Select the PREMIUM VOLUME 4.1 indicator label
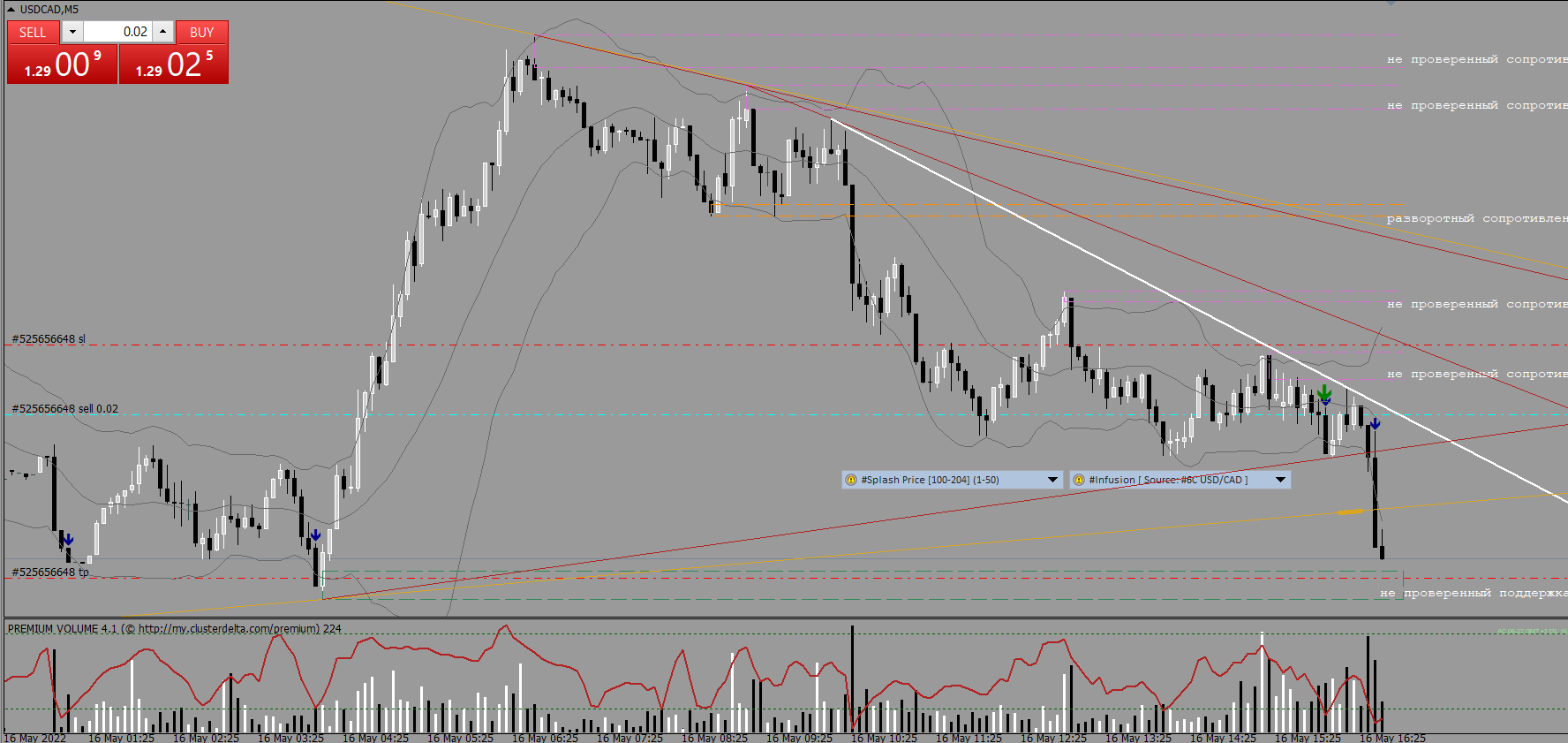This screenshot has height=743, width=1568. point(62,629)
